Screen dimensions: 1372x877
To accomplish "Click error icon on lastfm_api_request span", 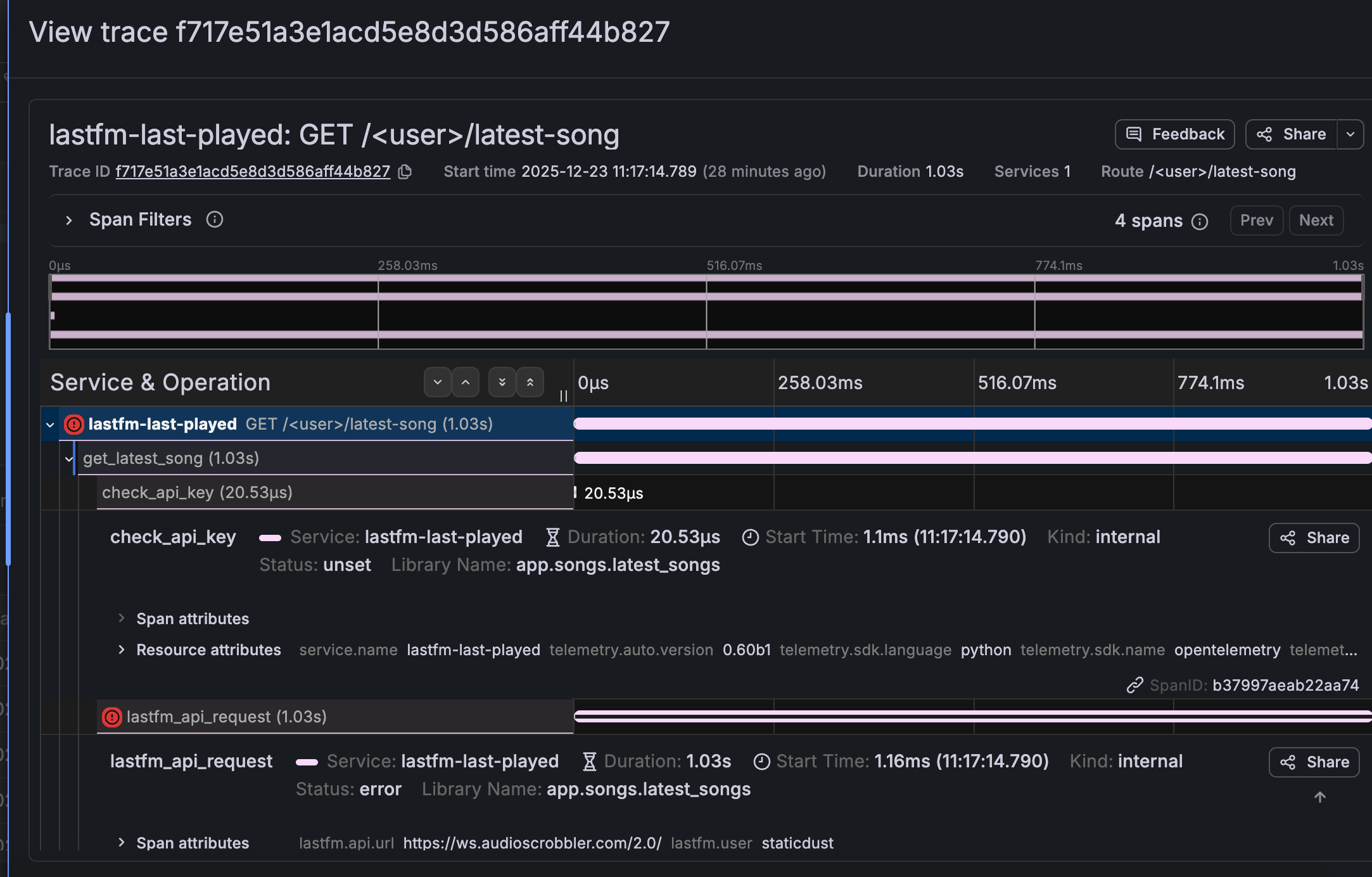I will 112,717.
